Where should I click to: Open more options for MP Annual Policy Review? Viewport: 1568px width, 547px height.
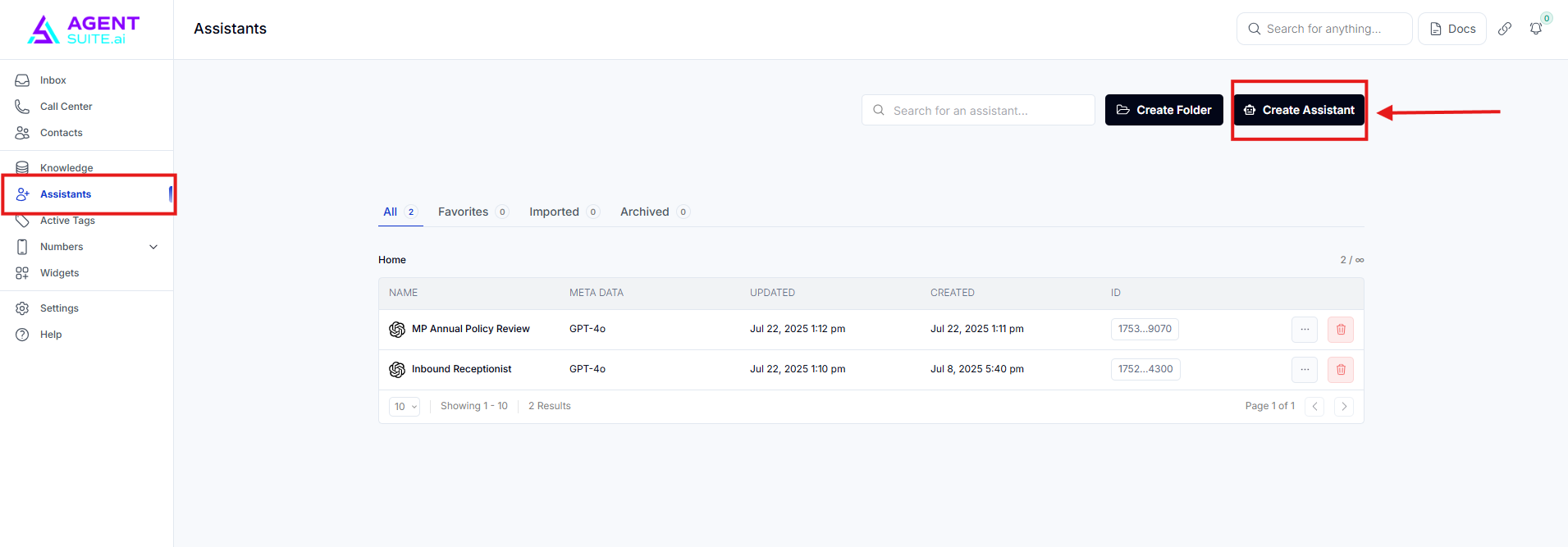[x=1304, y=330]
